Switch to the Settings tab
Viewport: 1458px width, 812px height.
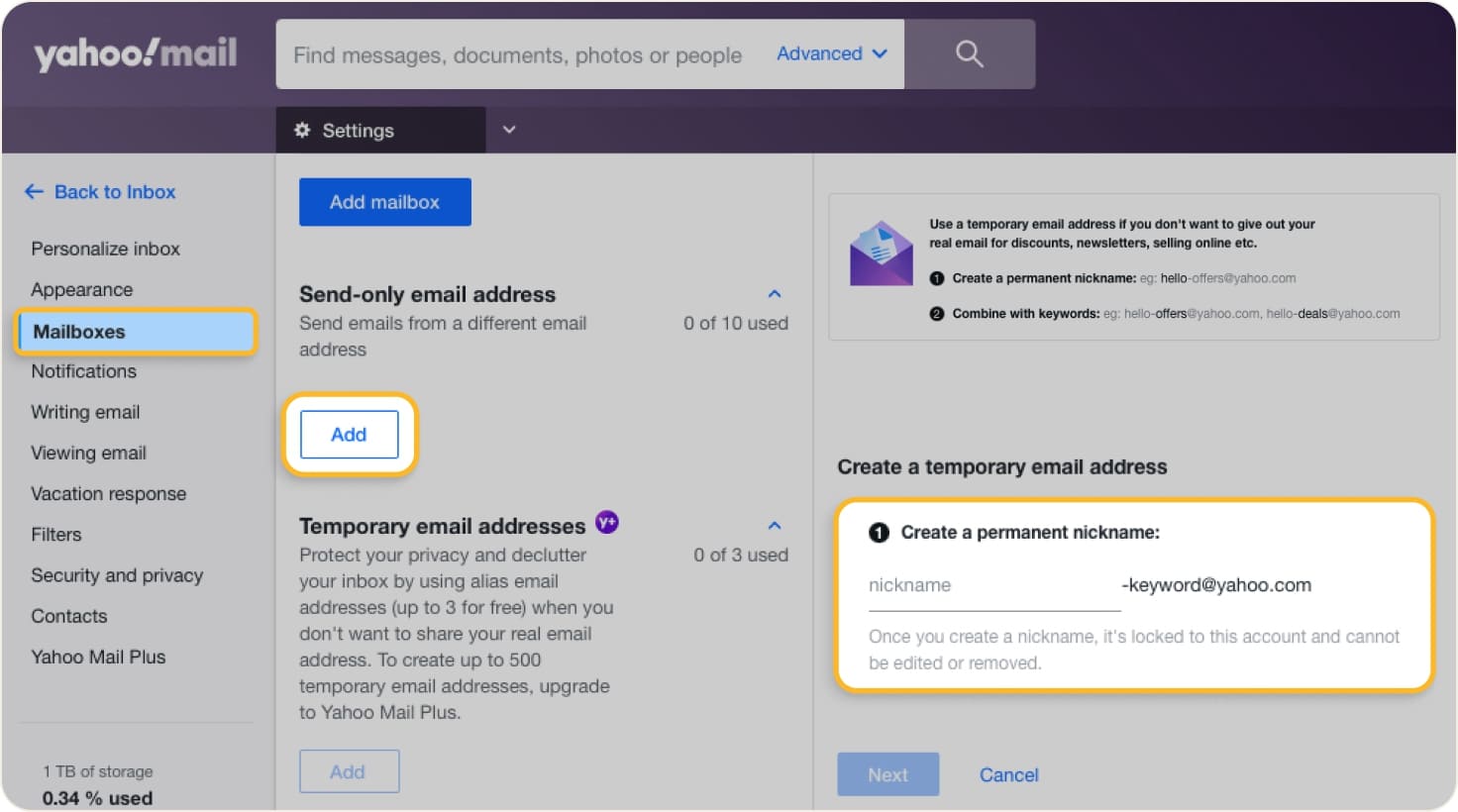point(358,130)
